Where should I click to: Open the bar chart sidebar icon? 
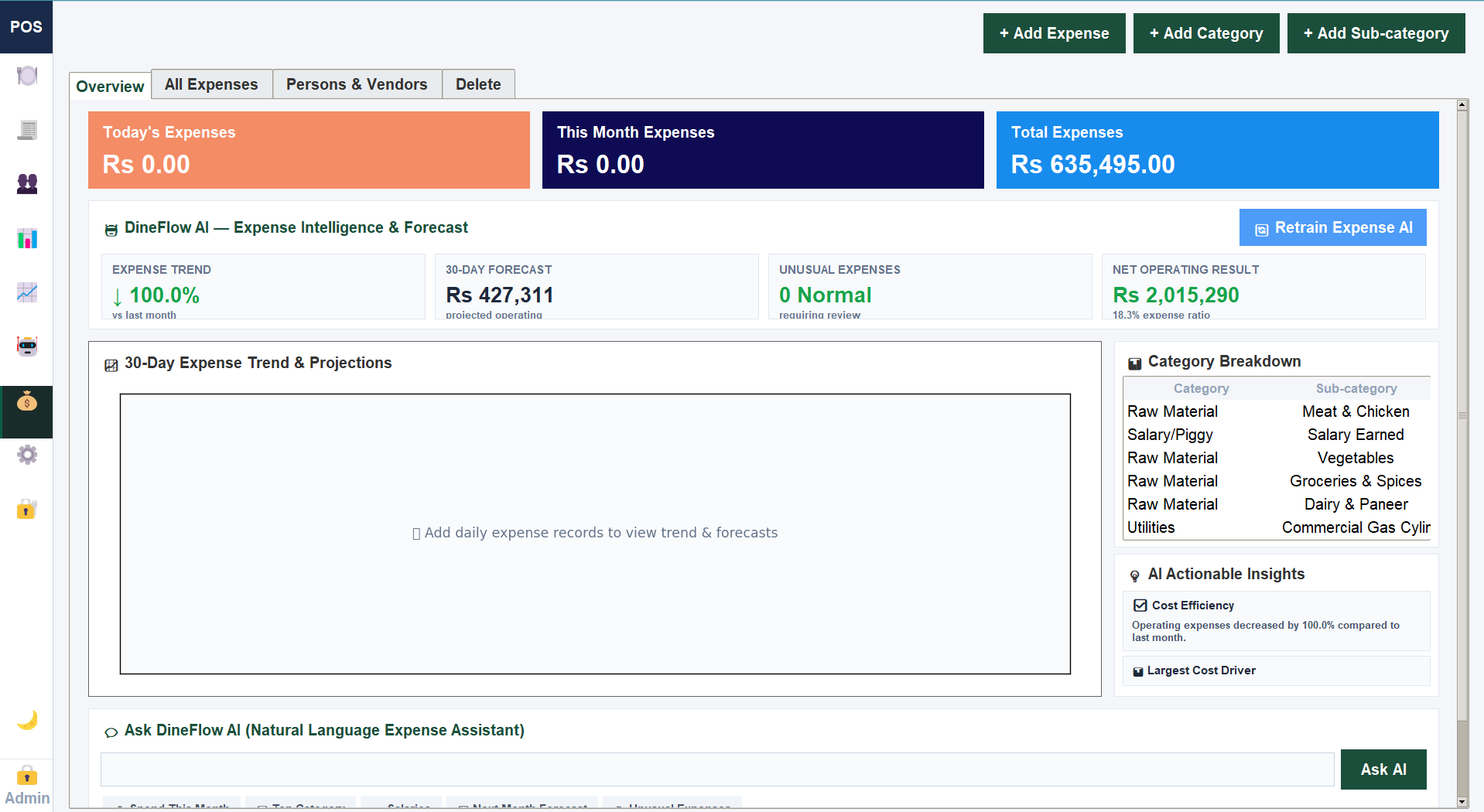[27, 238]
